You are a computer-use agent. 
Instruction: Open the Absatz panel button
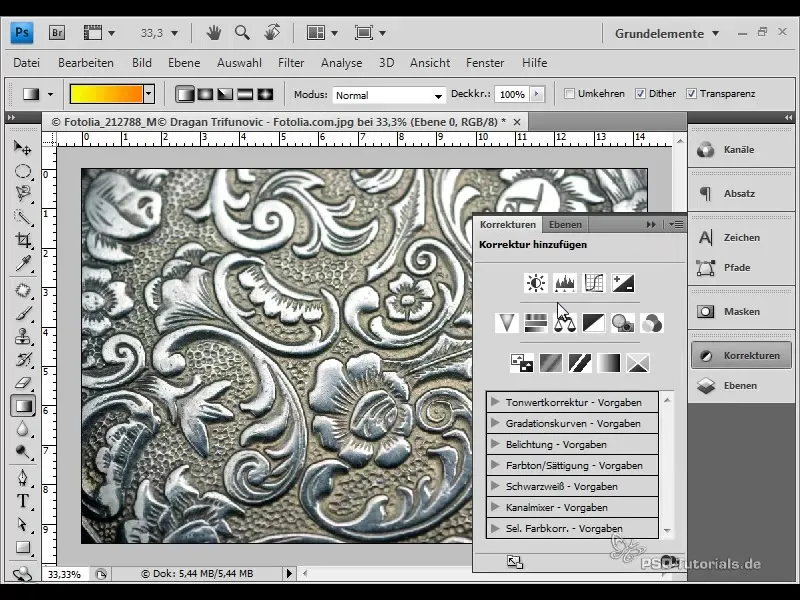[741, 193]
